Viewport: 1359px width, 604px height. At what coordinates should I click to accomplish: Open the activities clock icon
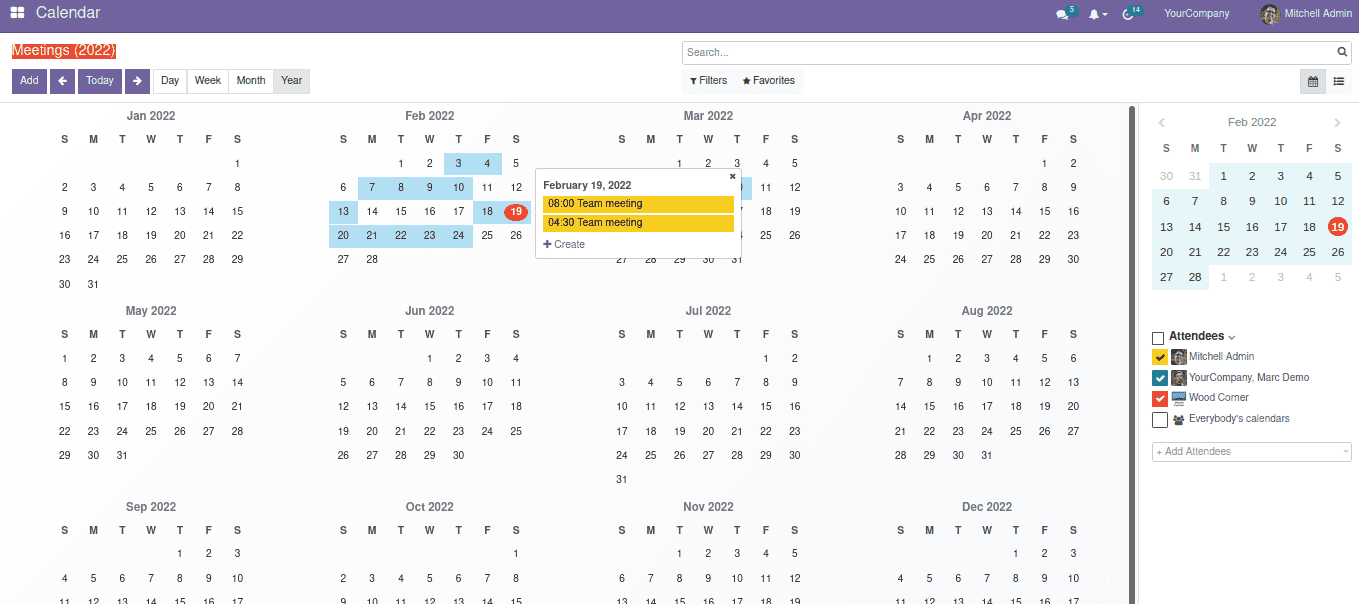coord(1128,14)
